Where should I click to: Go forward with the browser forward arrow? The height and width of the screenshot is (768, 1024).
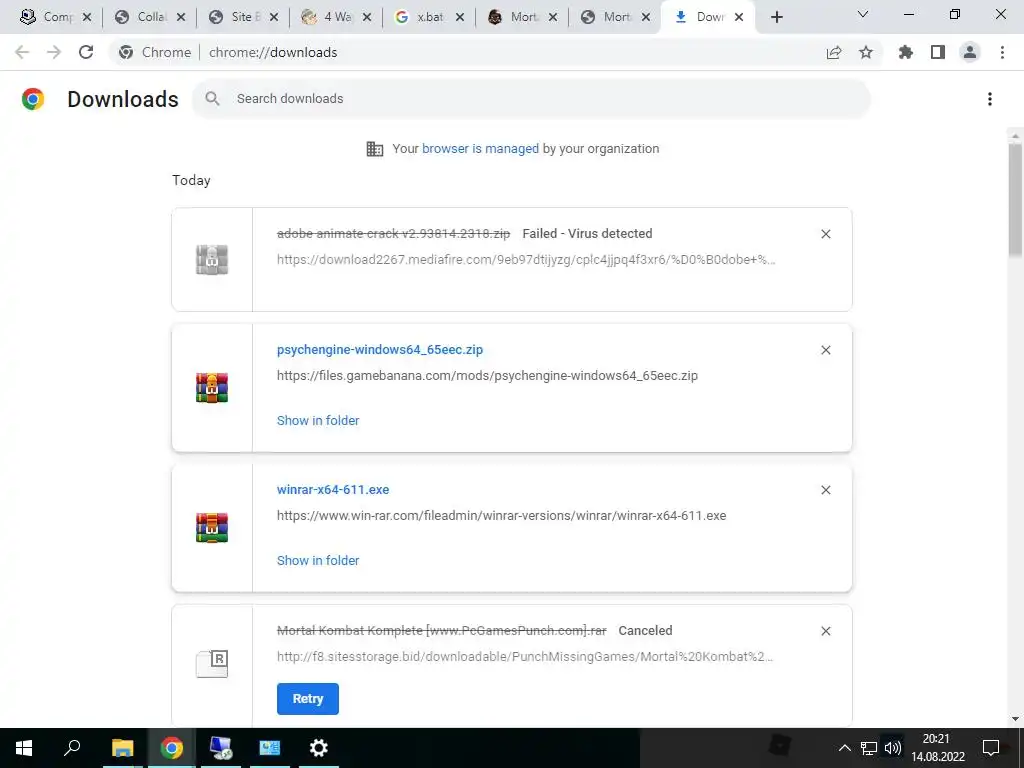click(x=54, y=52)
